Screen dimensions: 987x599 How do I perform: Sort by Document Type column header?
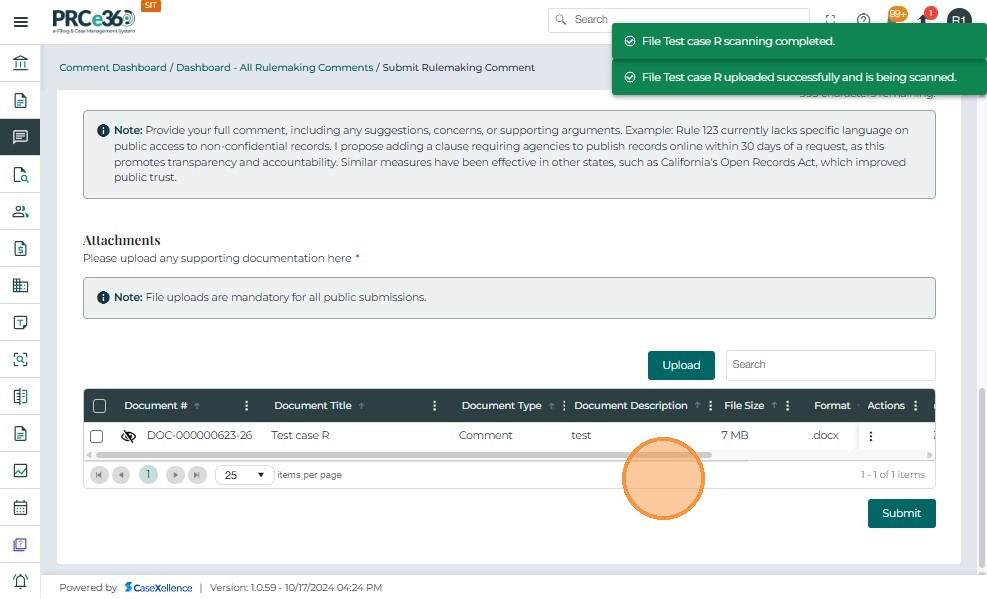pos(501,406)
